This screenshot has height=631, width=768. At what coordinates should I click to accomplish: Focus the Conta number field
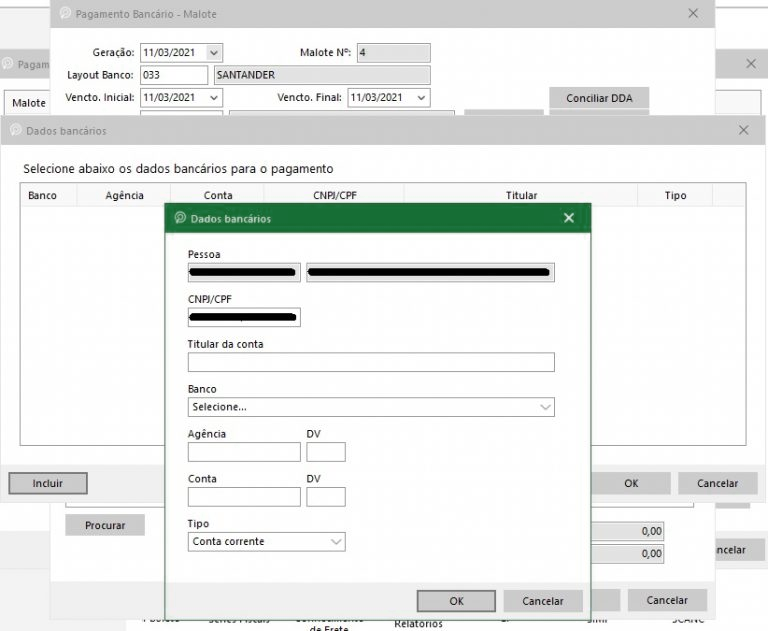(244, 497)
